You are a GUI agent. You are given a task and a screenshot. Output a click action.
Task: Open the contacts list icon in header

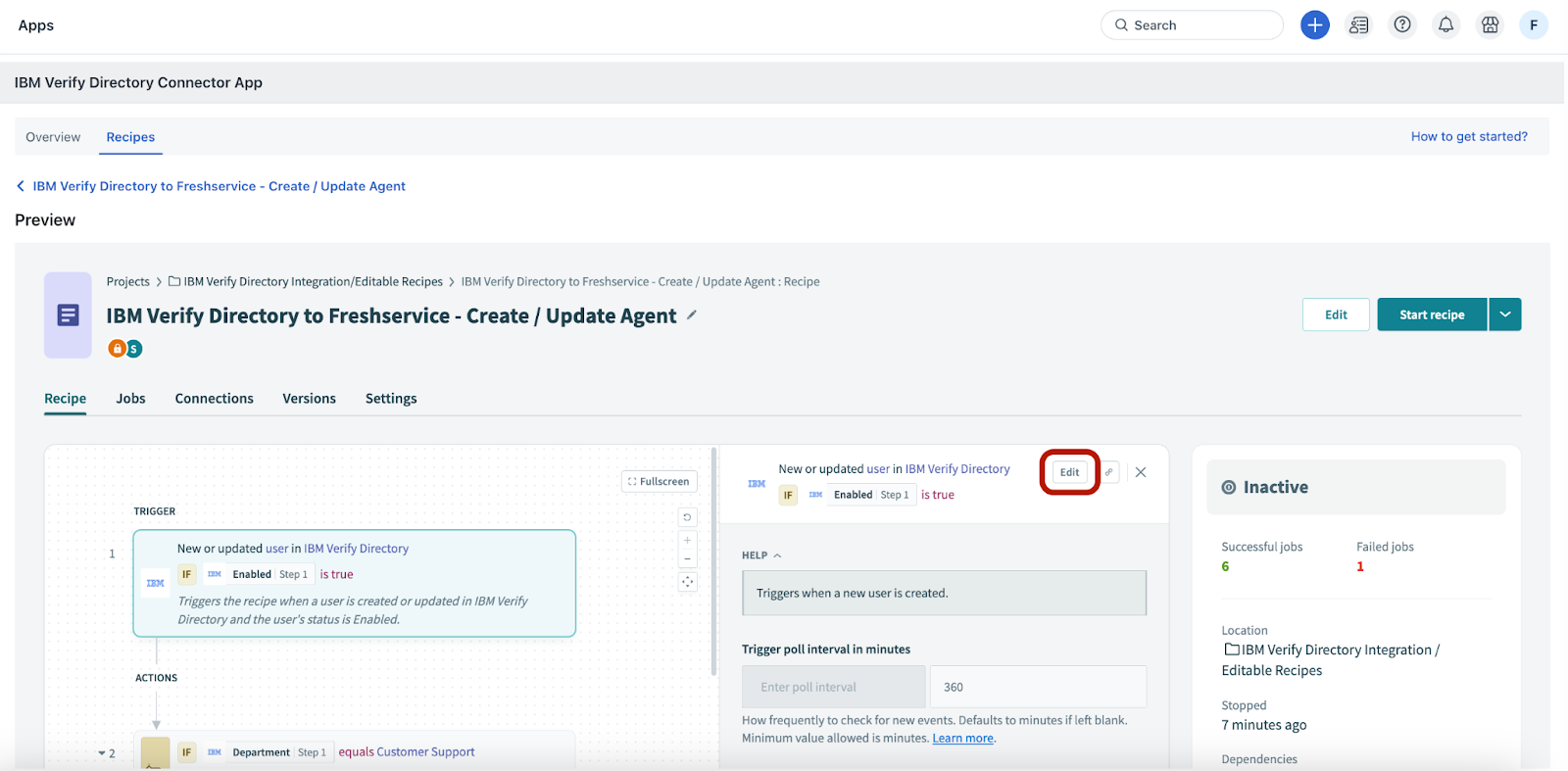(x=1358, y=25)
